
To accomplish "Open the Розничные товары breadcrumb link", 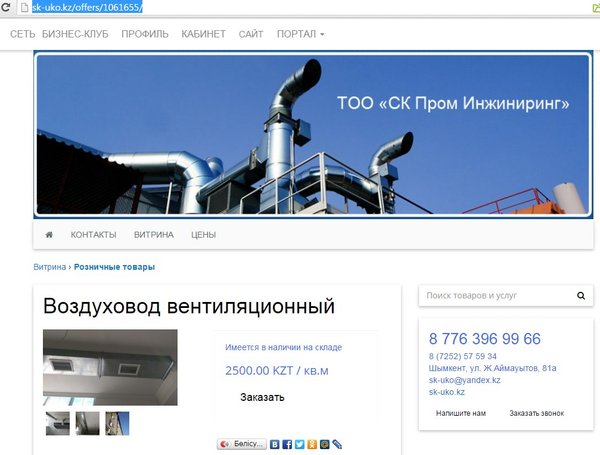I will (114, 267).
